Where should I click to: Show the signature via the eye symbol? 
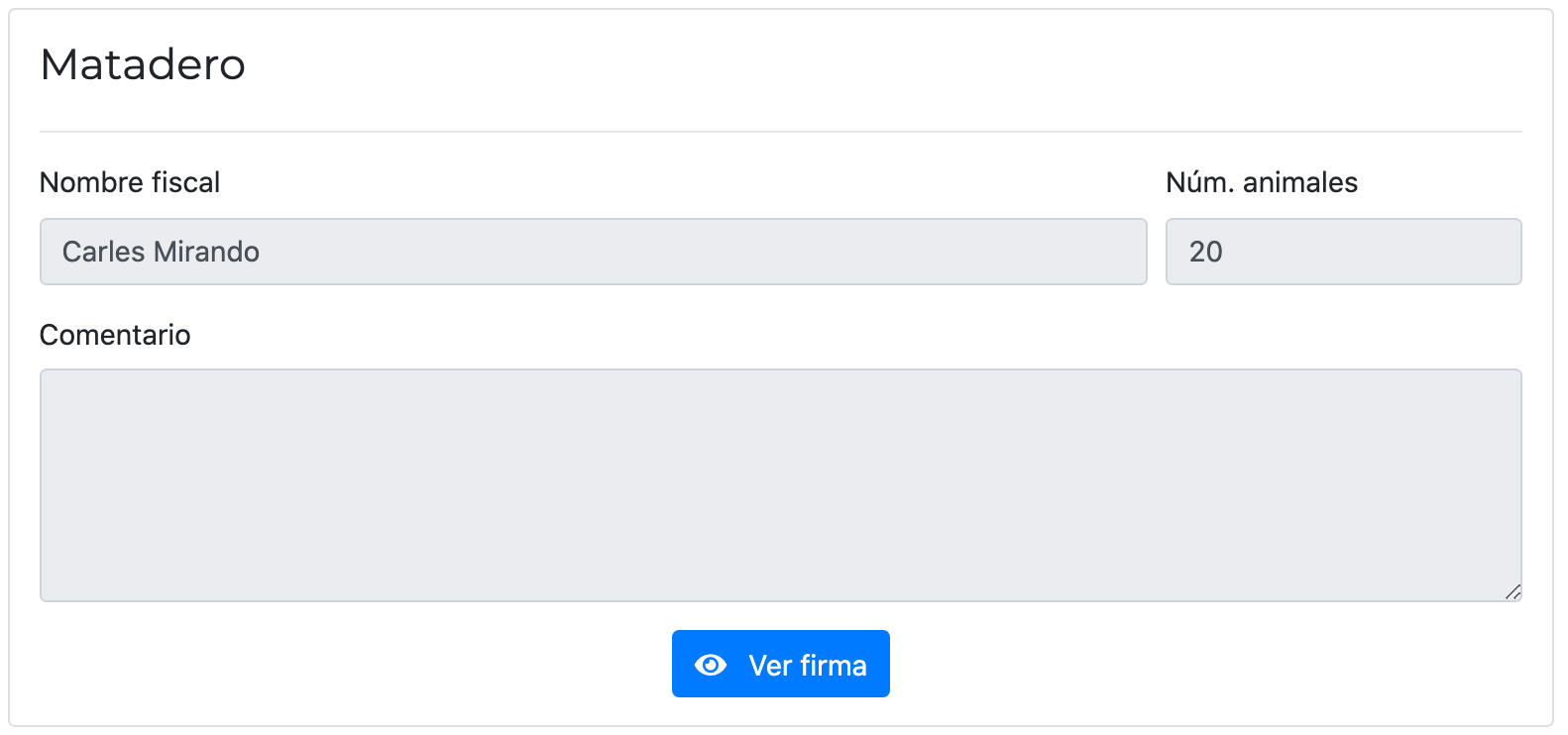[711, 665]
